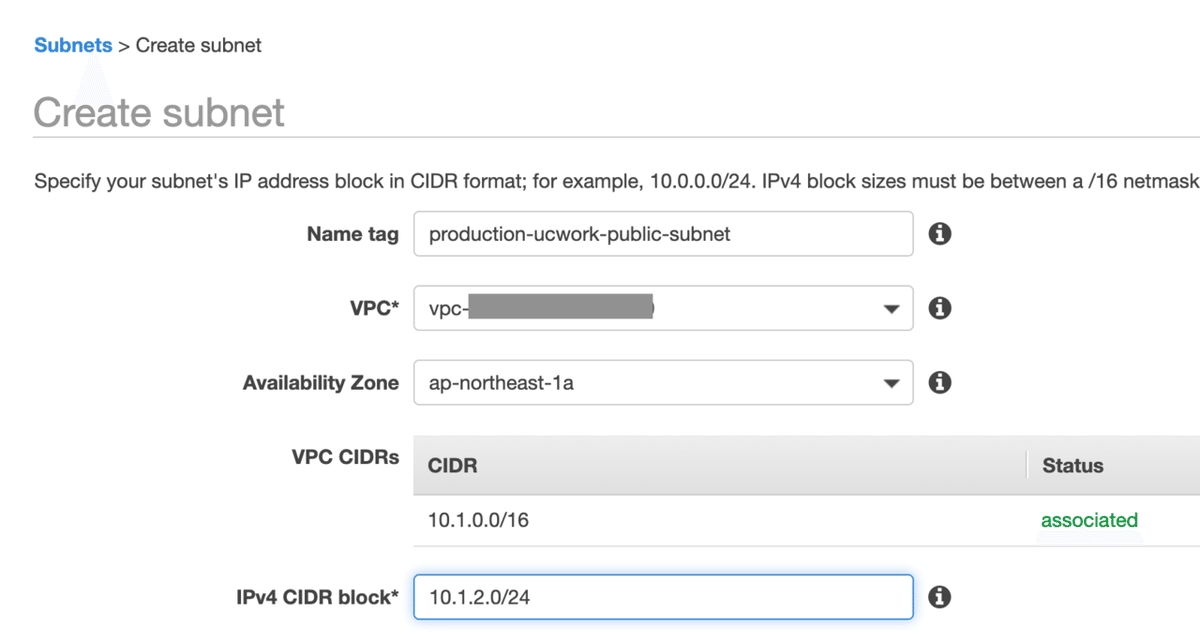Show info icon beside IPv4 CIDR block
1200x639 pixels.
click(x=939, y=597)
